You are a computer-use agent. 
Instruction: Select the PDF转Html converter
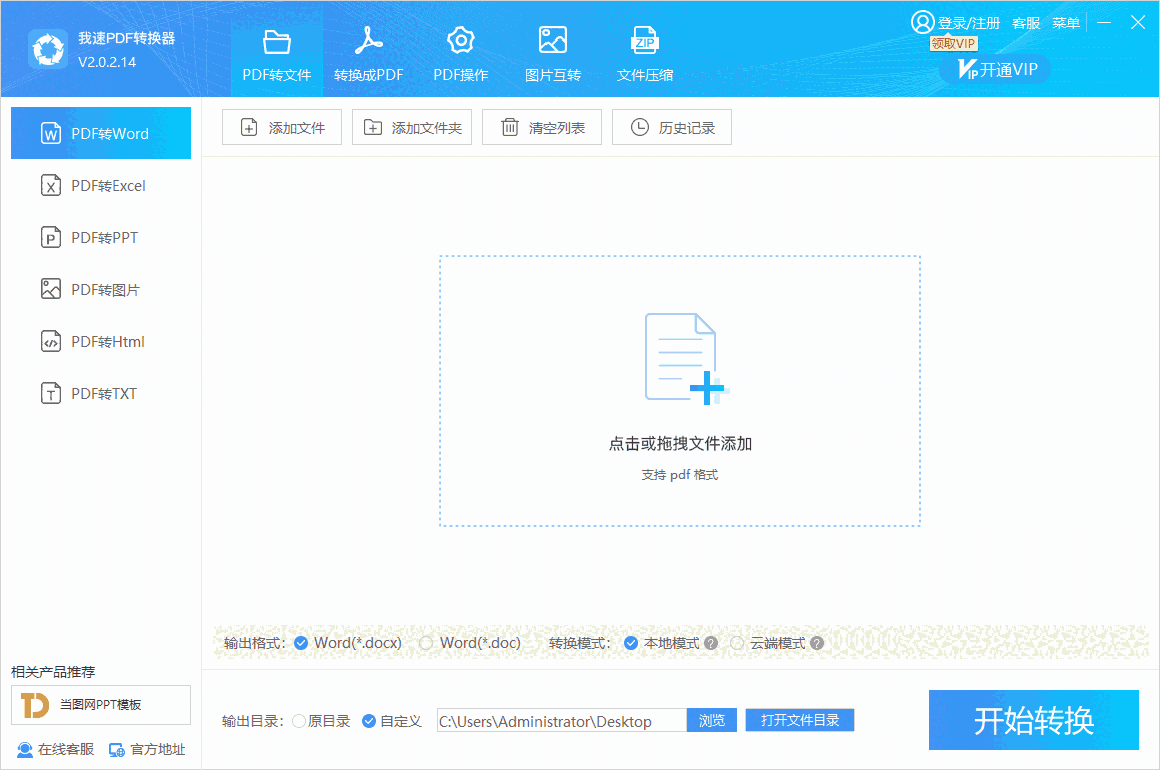(100, 340)
